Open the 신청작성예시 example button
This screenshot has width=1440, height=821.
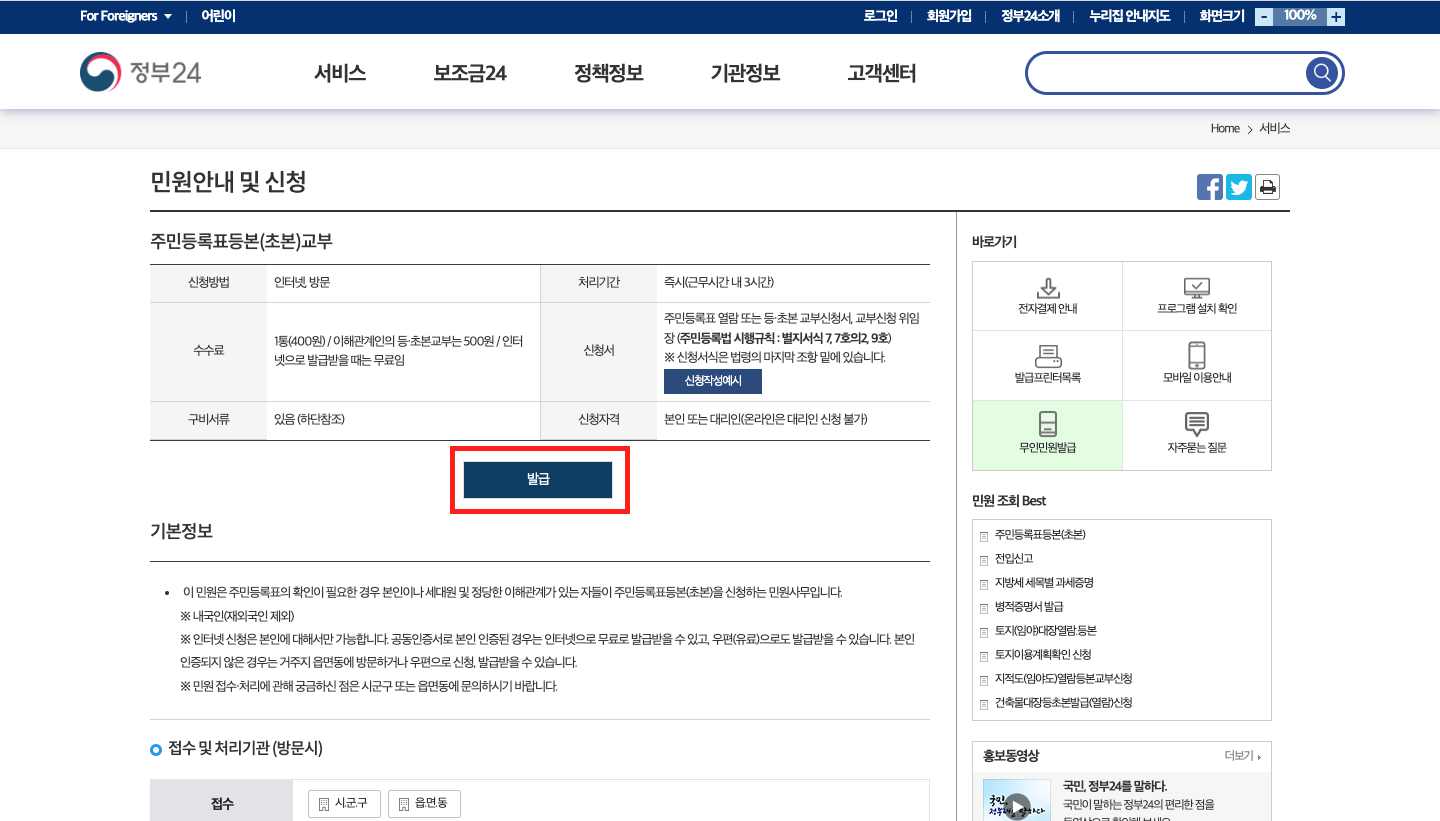point(712,381)
